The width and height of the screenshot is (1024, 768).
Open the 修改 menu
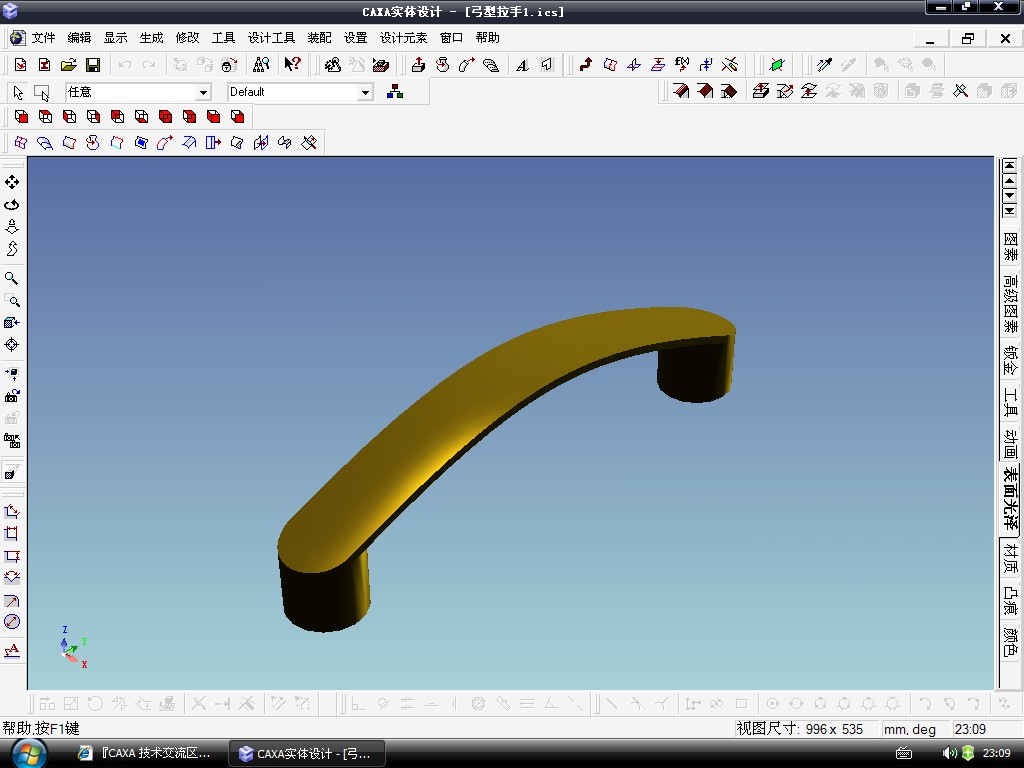(187, 38)
